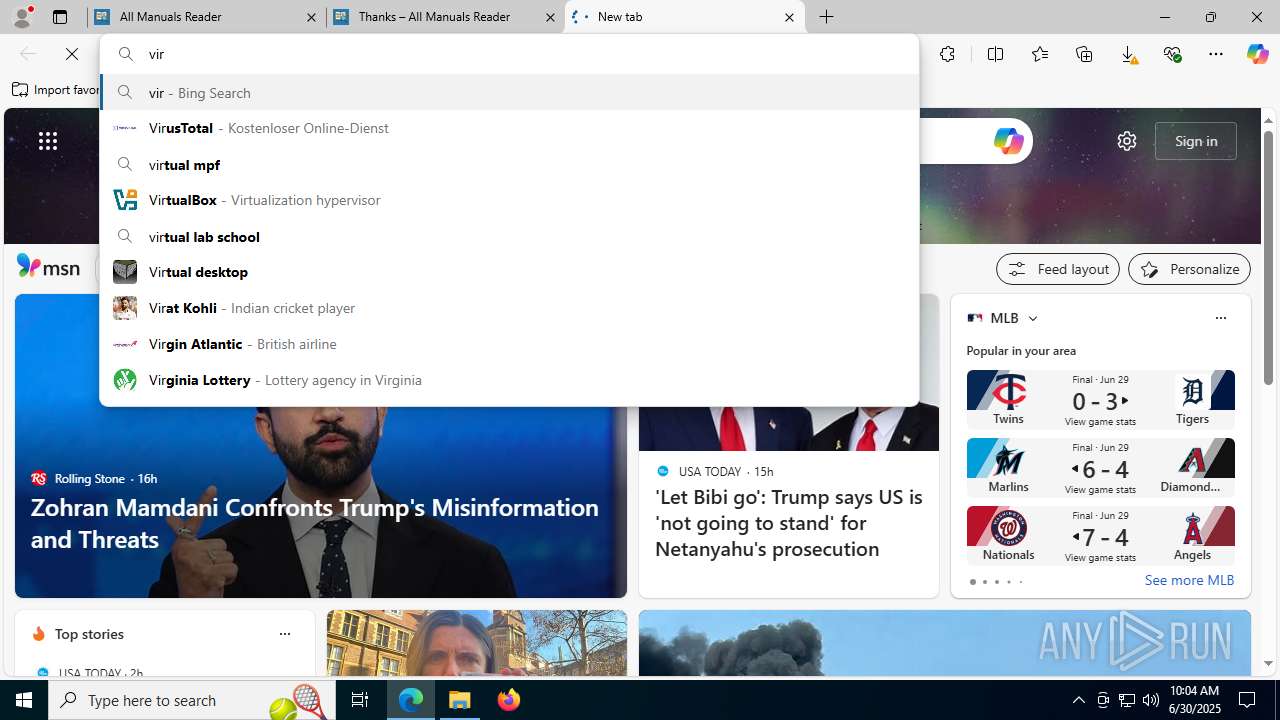Click the address bar containing 'vir'
The image size is (1280, 720).
tap(509, 54)
